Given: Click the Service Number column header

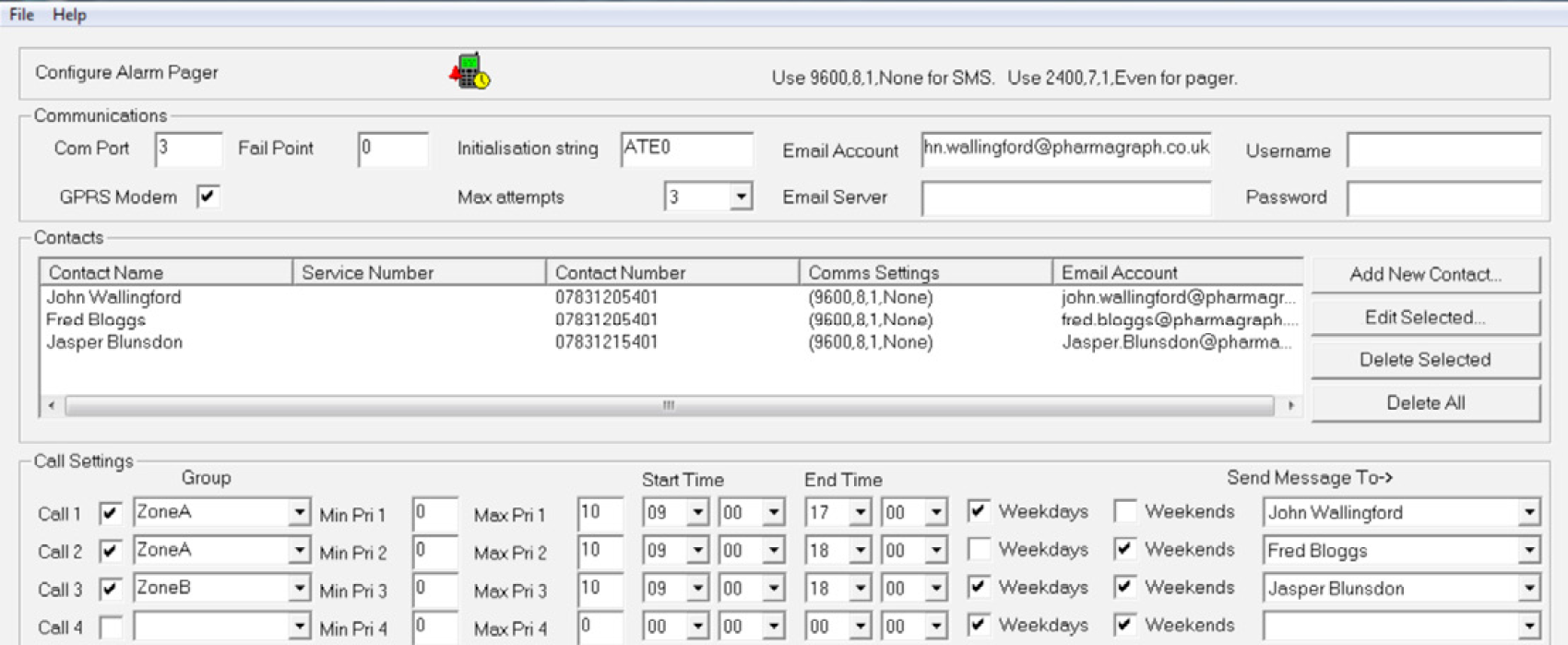Looking at the screenshot, I should coord(419,272).
